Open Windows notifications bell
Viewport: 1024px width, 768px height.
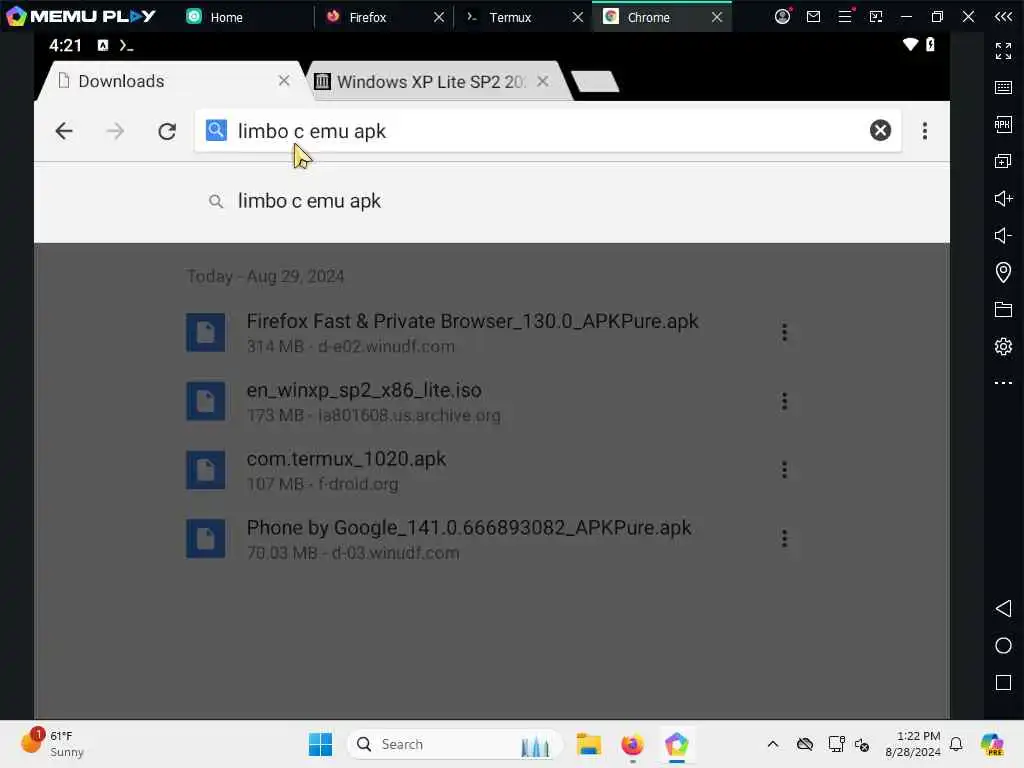(x=956, y=744)
